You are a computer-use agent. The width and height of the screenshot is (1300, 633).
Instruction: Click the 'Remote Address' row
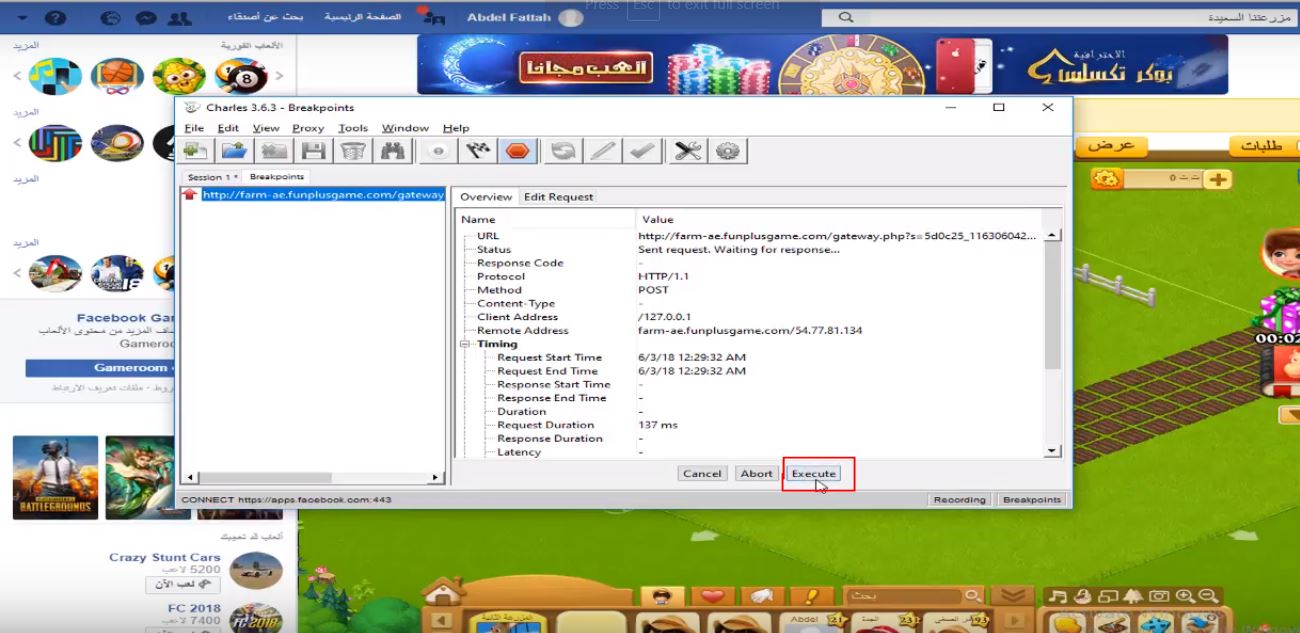point(750,331)
